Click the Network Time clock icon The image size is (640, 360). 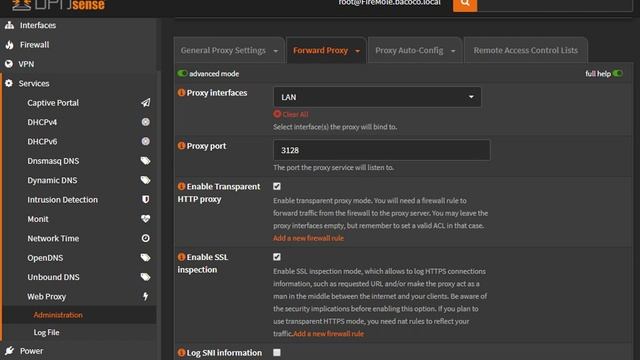pyautogui.click(x=146, y=238)
